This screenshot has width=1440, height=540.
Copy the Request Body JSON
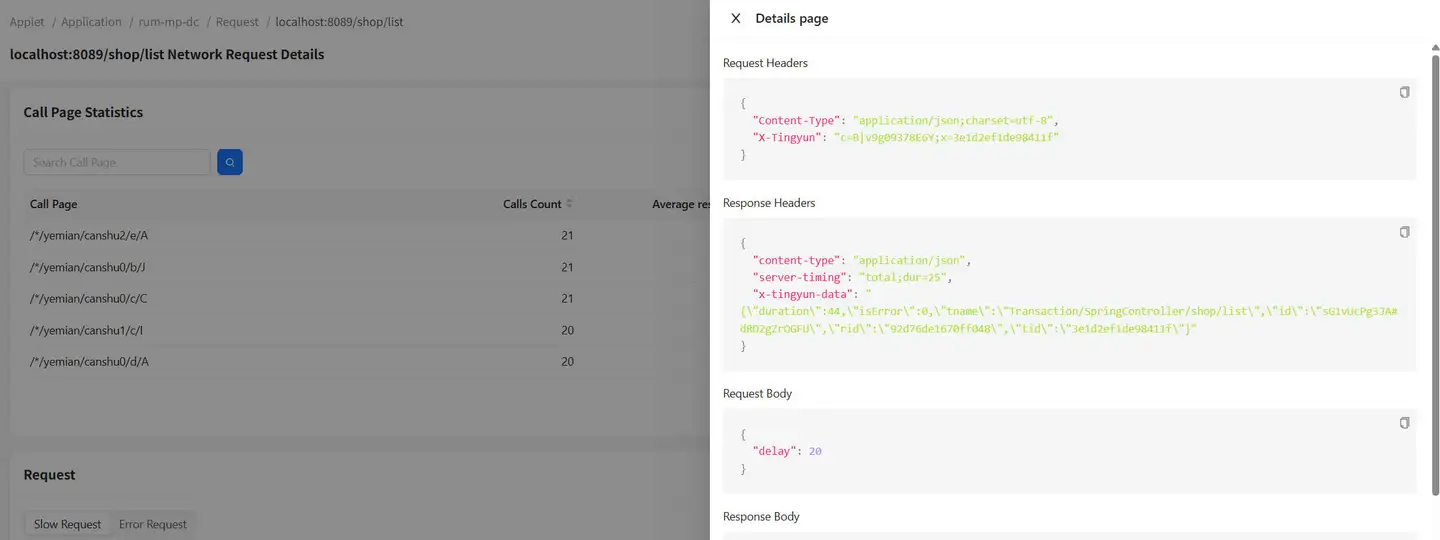tap(1404, 423)
